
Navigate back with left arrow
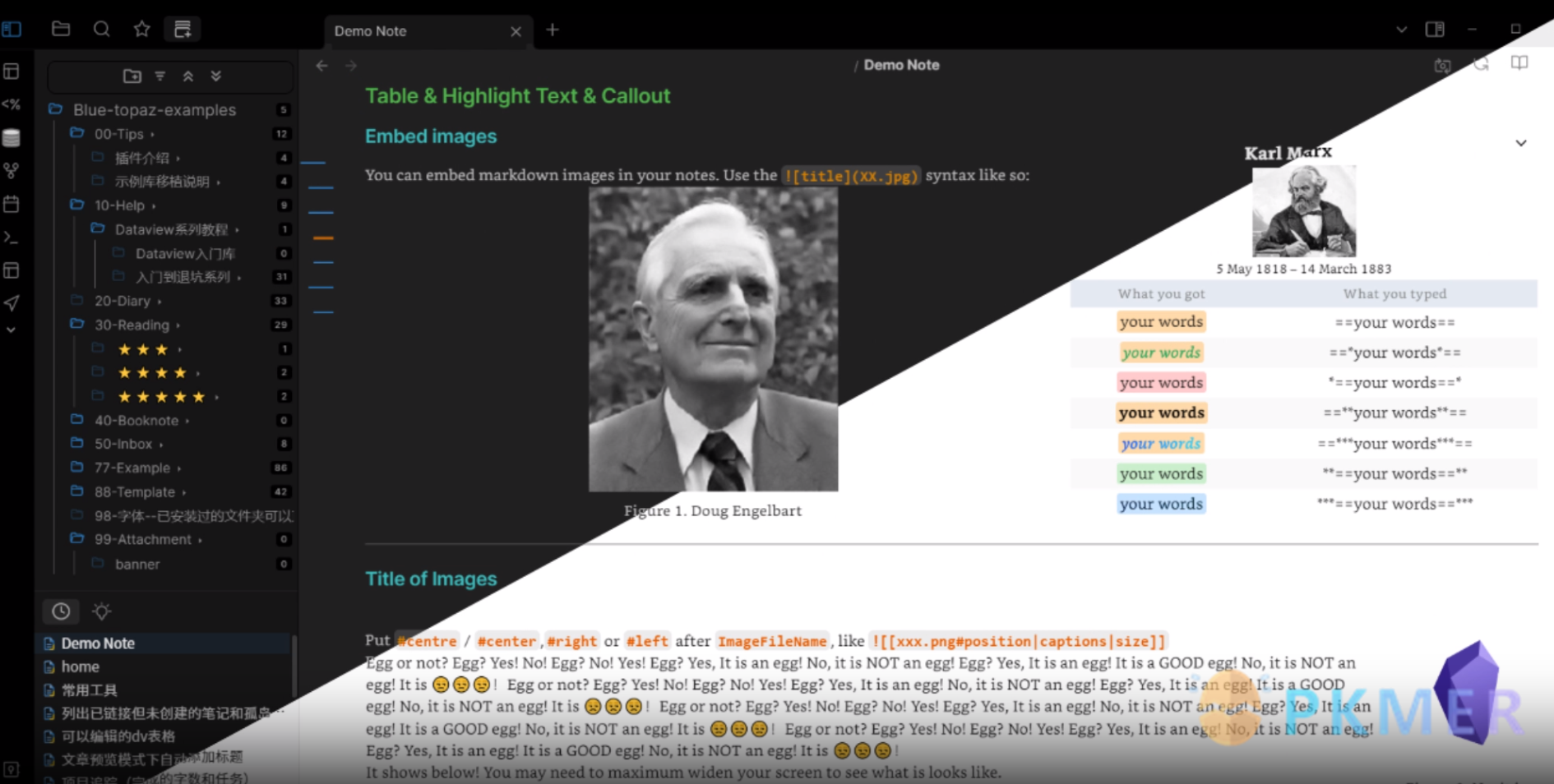click(321, 66)
